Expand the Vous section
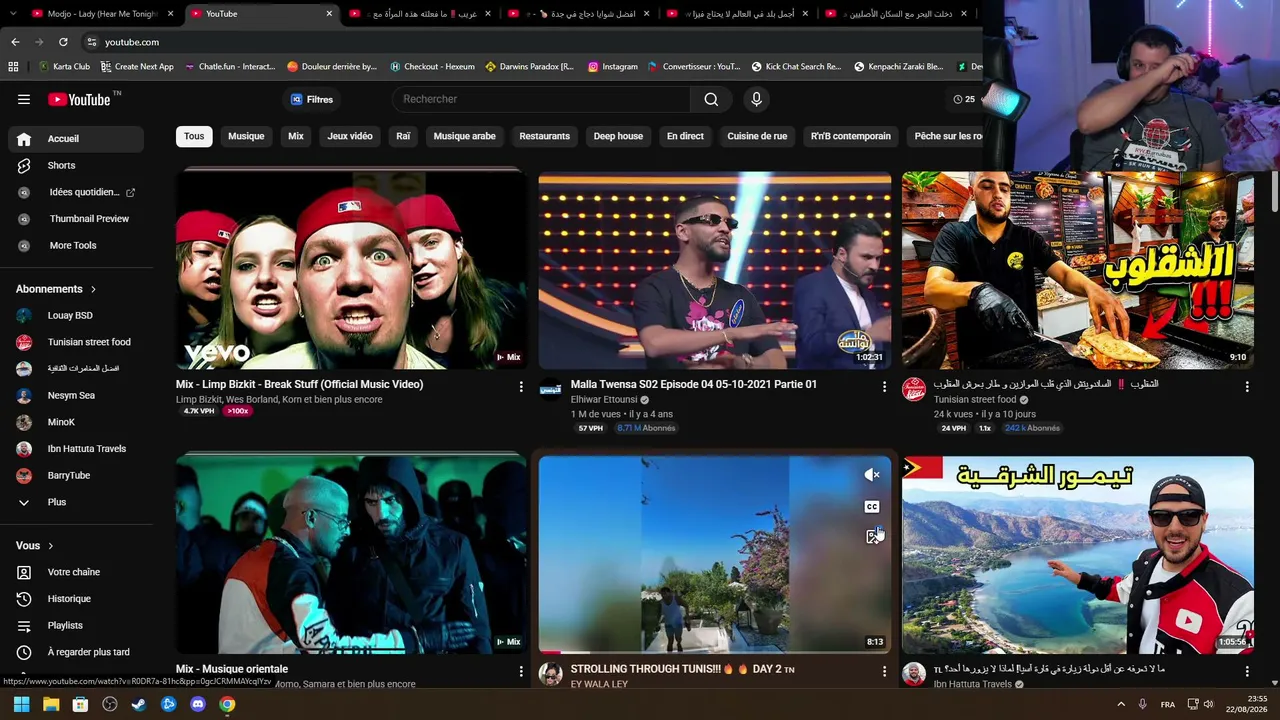Screen dimensions: 1280x720 (x=35, y=545)
